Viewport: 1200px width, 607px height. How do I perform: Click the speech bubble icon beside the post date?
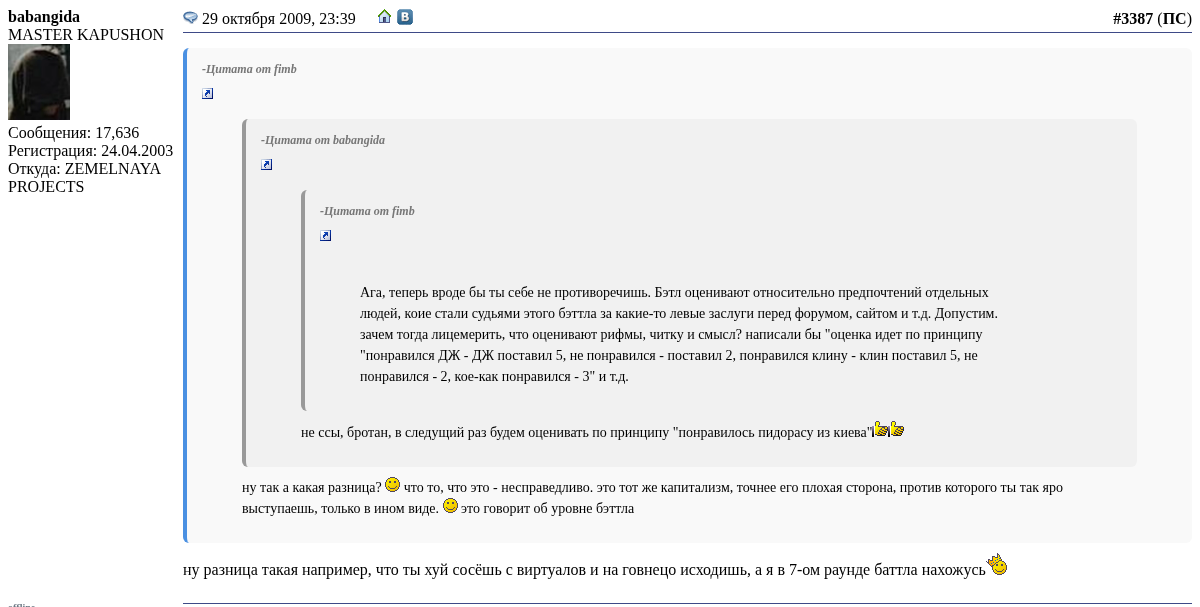190,18
